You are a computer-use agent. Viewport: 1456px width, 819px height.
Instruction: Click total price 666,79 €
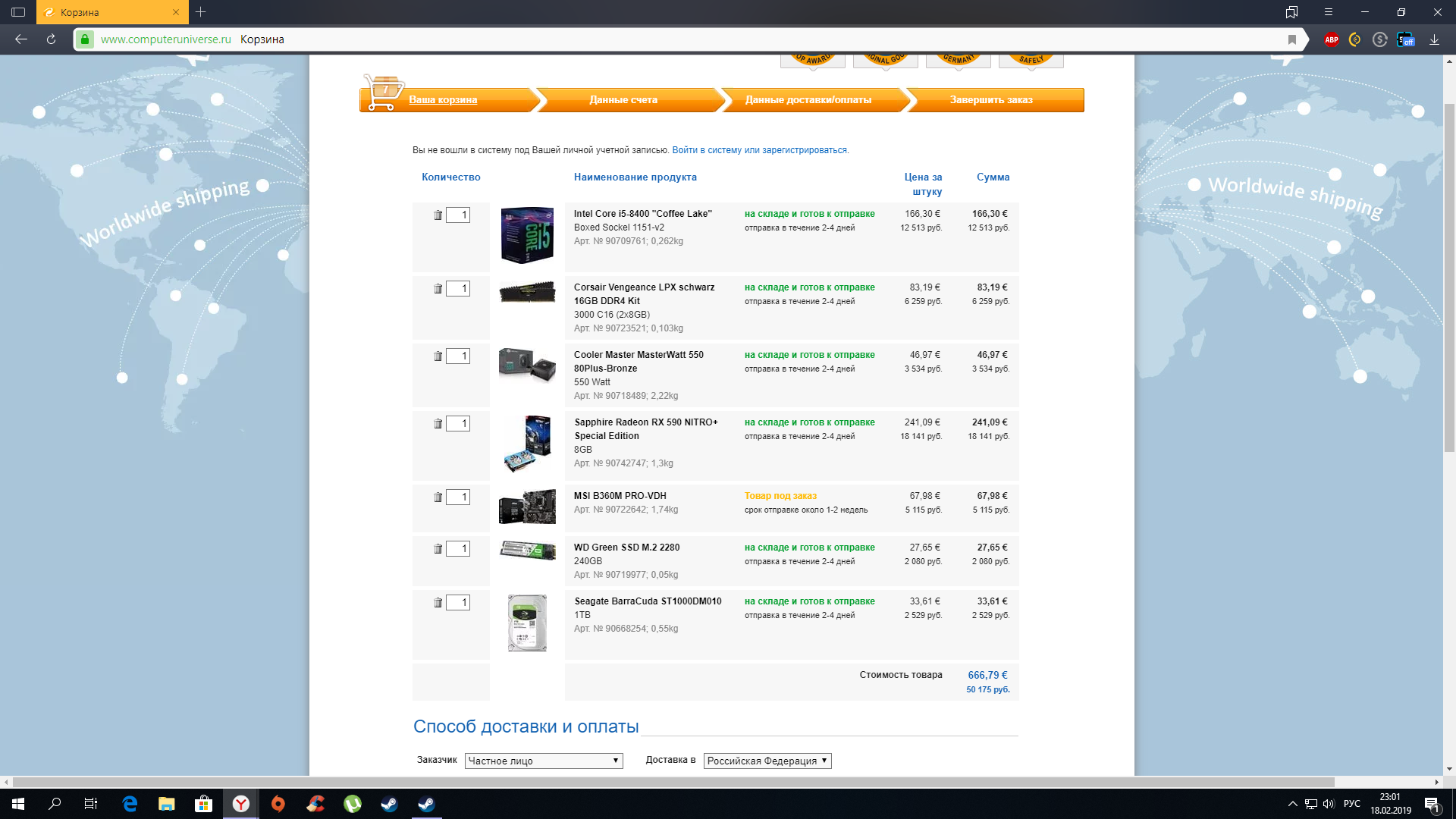pos(987,675)
